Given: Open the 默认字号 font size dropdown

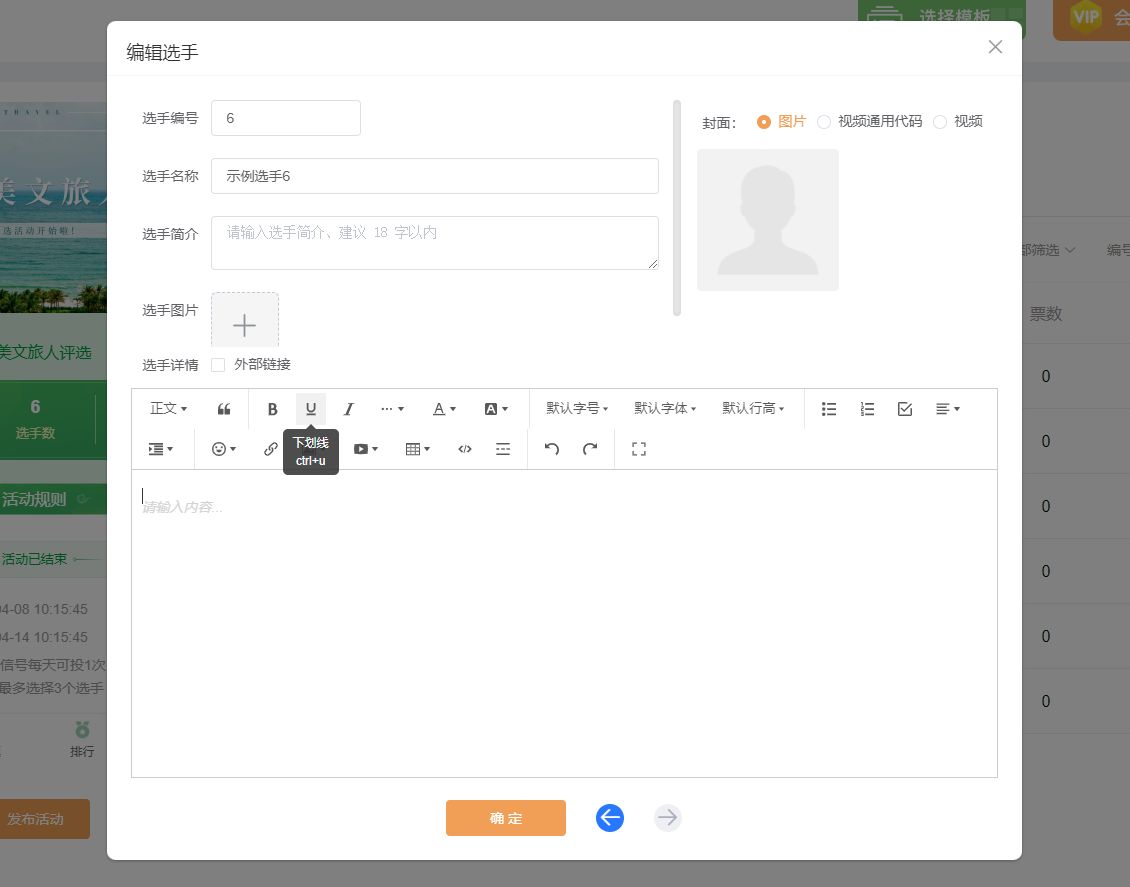Looking at the screenshot, I should [x=577, y=409].
